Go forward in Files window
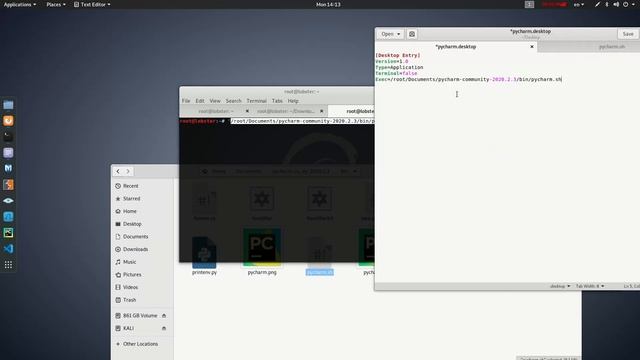Image resolution: width=640 pixels, height=360 pixels. coord(128,171)
